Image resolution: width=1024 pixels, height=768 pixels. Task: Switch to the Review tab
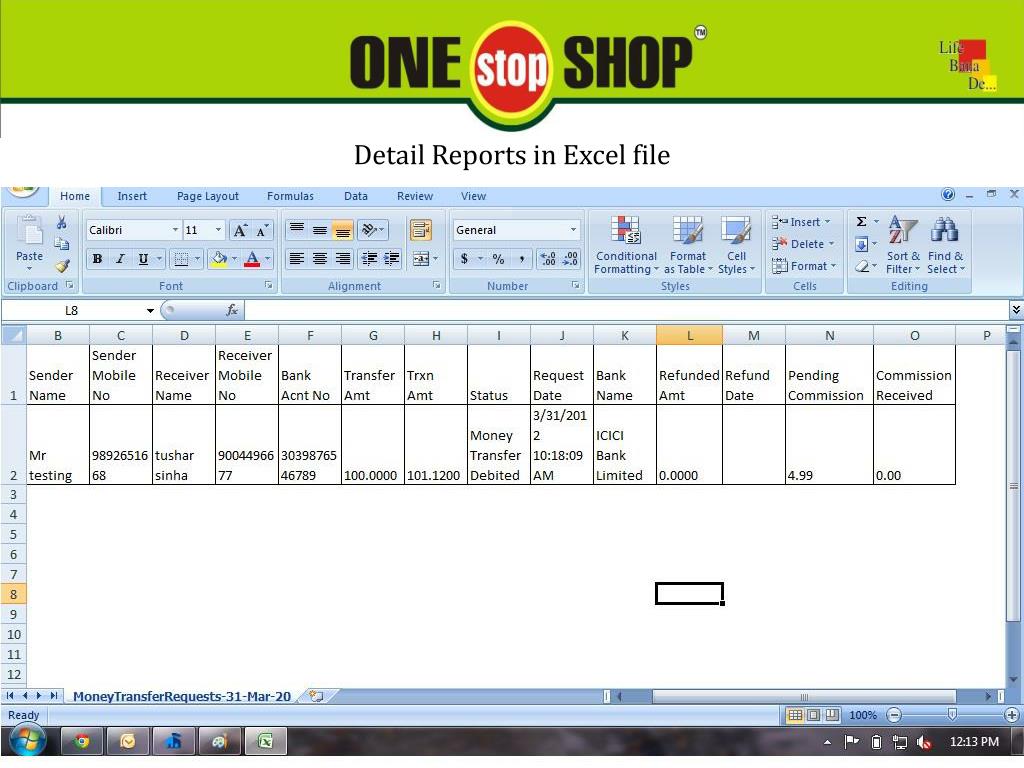pos(415,196)
